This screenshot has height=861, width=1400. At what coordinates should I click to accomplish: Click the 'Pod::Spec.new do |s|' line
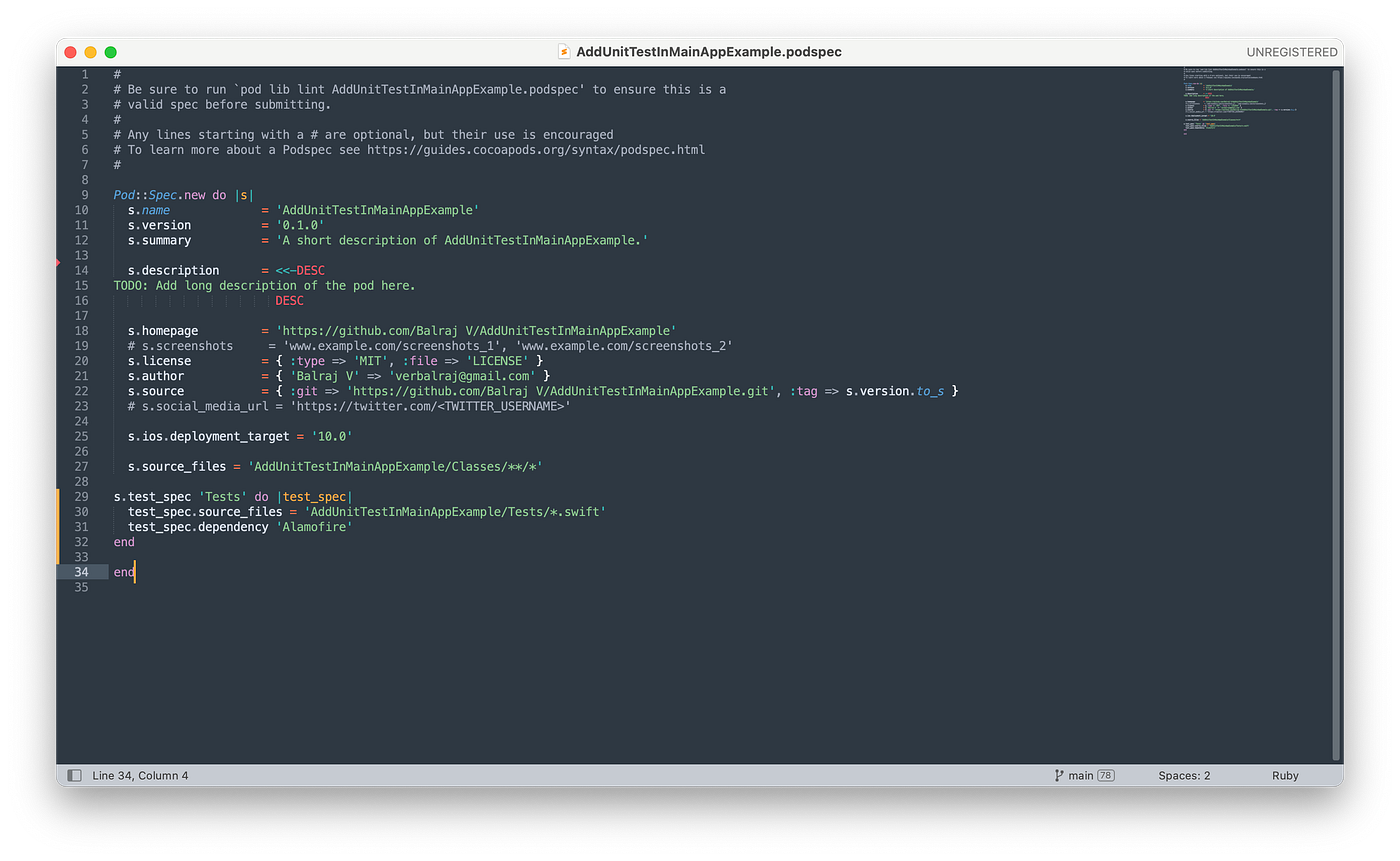point(184,195)
